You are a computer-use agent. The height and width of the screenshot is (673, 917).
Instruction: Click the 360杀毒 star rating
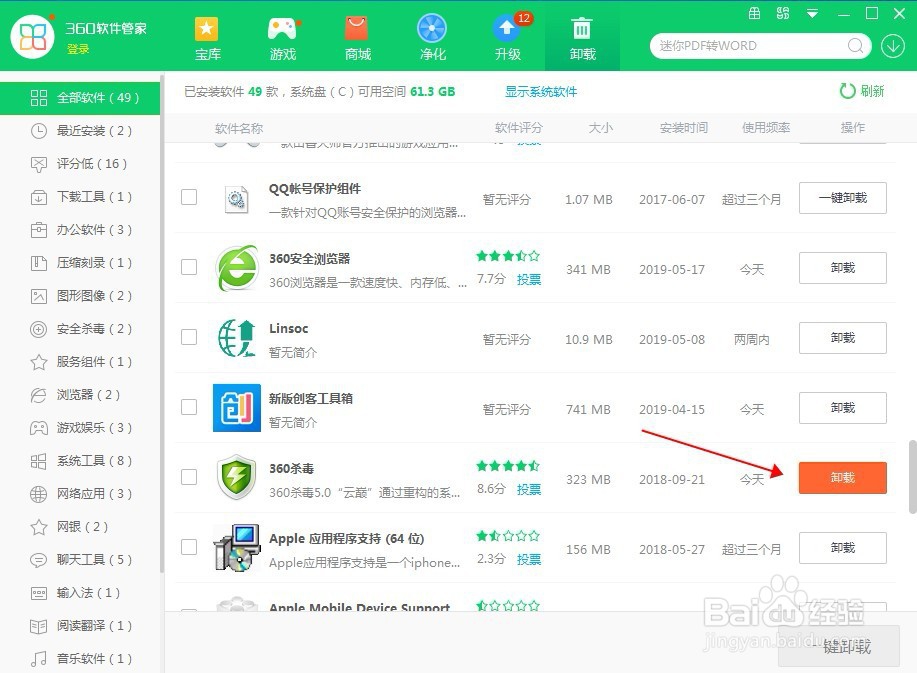click(508, 466)
